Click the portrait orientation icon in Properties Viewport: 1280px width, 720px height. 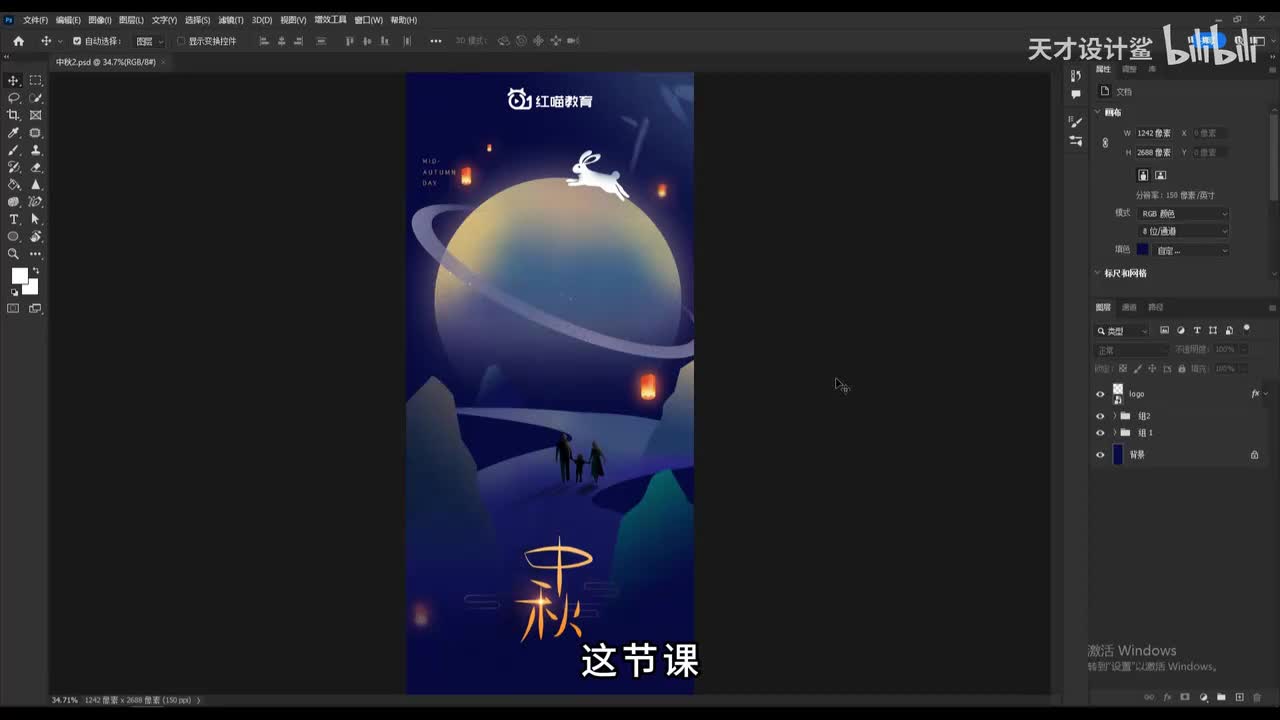(1144, 175)
